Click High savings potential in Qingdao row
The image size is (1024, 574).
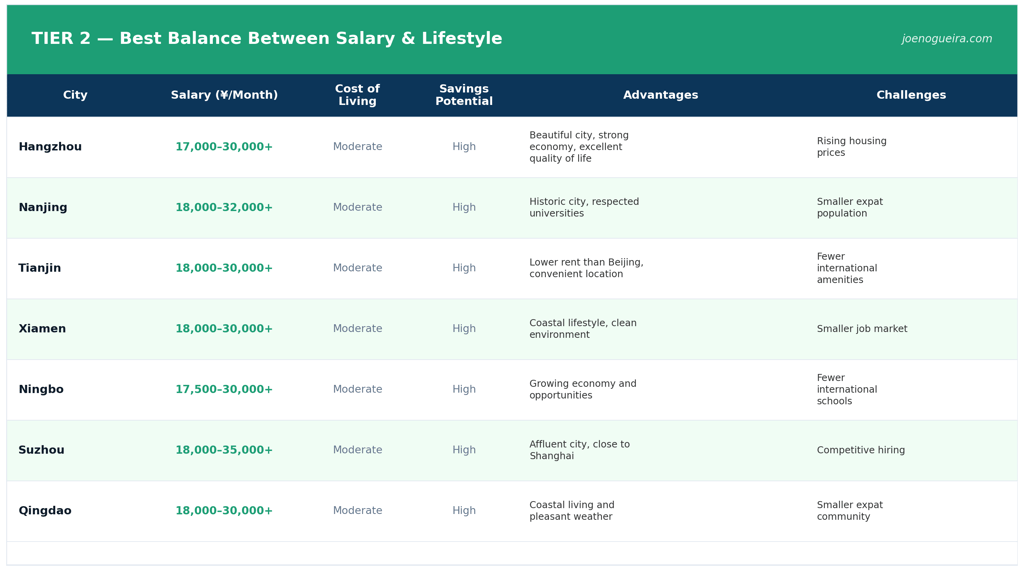click(x=464, y=511)
